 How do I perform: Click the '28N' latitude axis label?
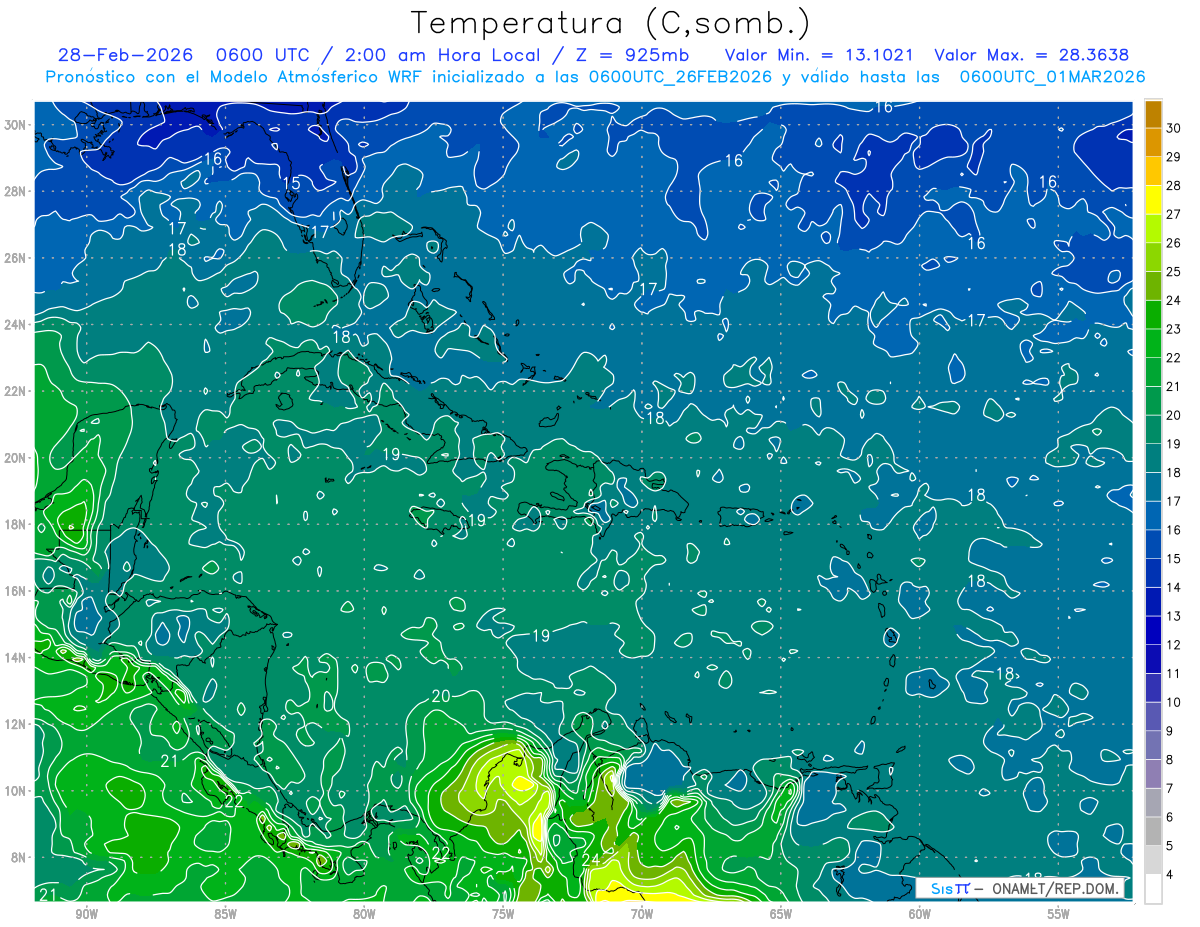(15, 191)
